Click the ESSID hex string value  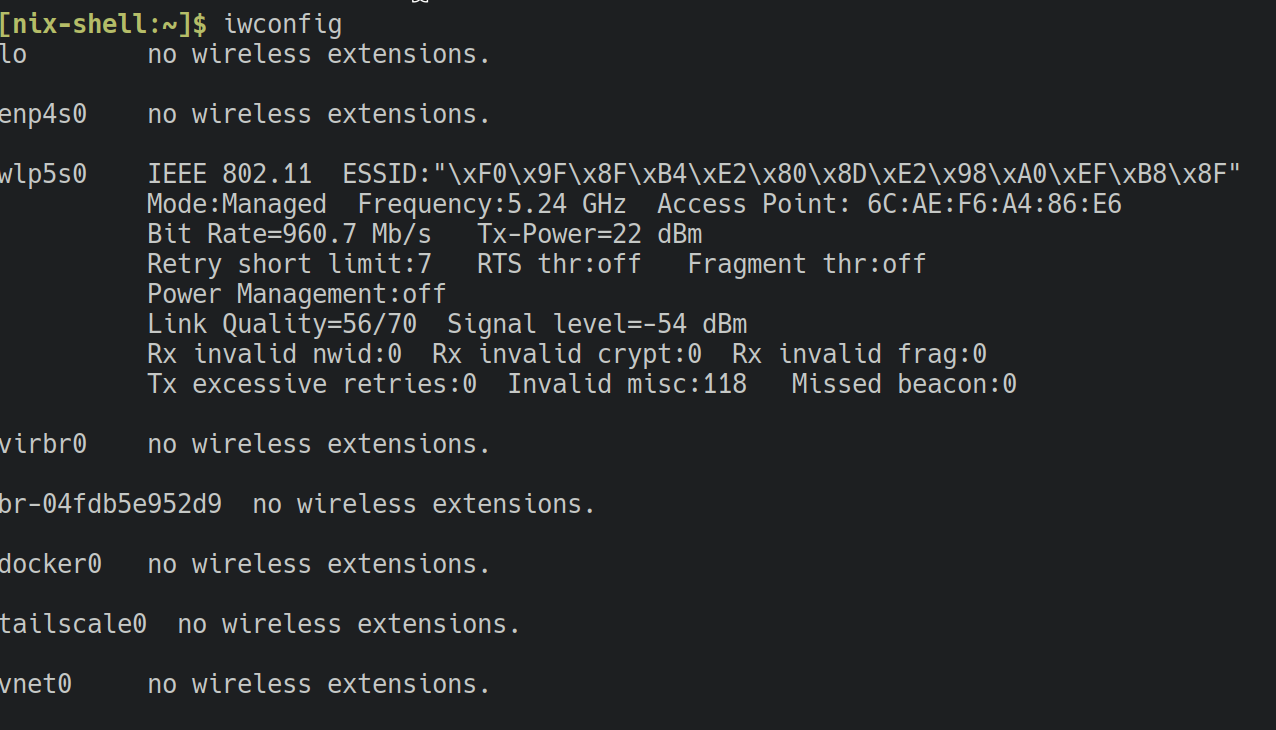tap(838, 175)
